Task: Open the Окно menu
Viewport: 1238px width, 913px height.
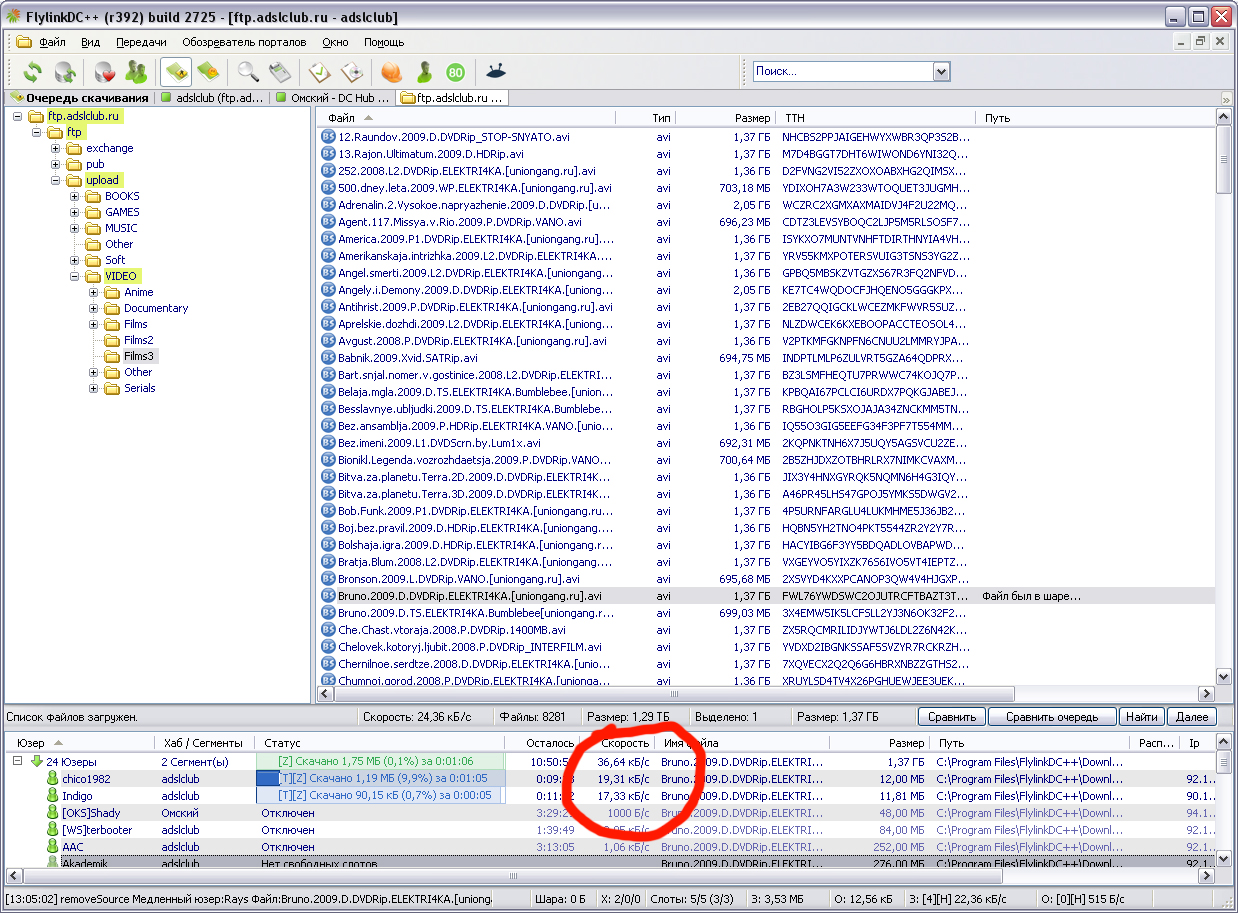Action: pyautogui.click(x=335, y=43)
